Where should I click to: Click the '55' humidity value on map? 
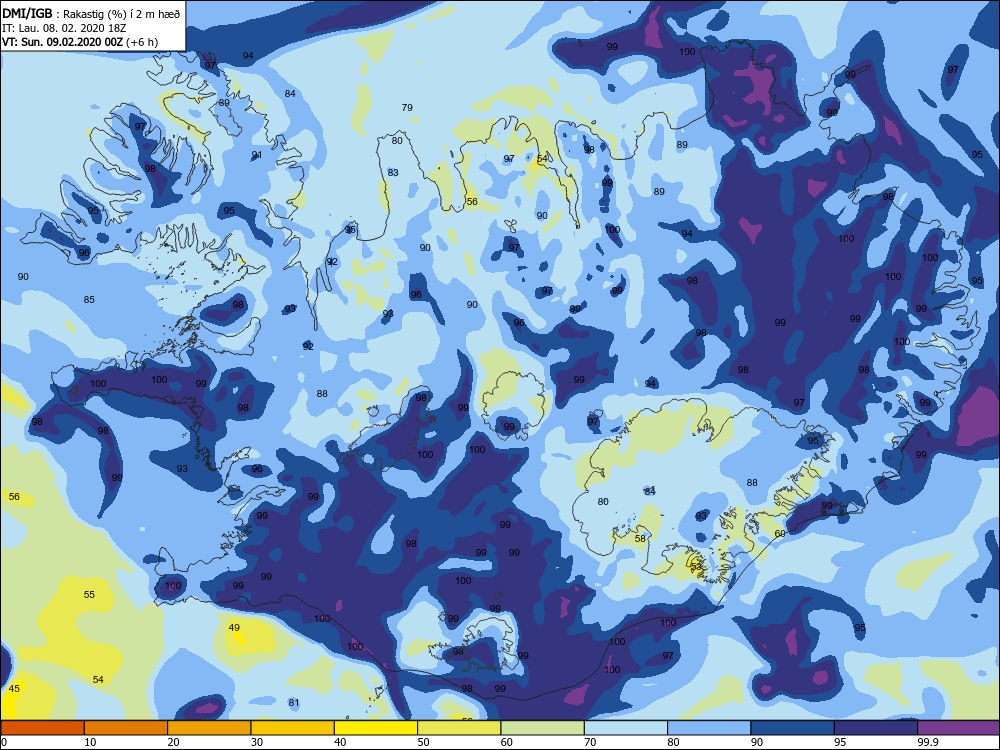(89, 594)
